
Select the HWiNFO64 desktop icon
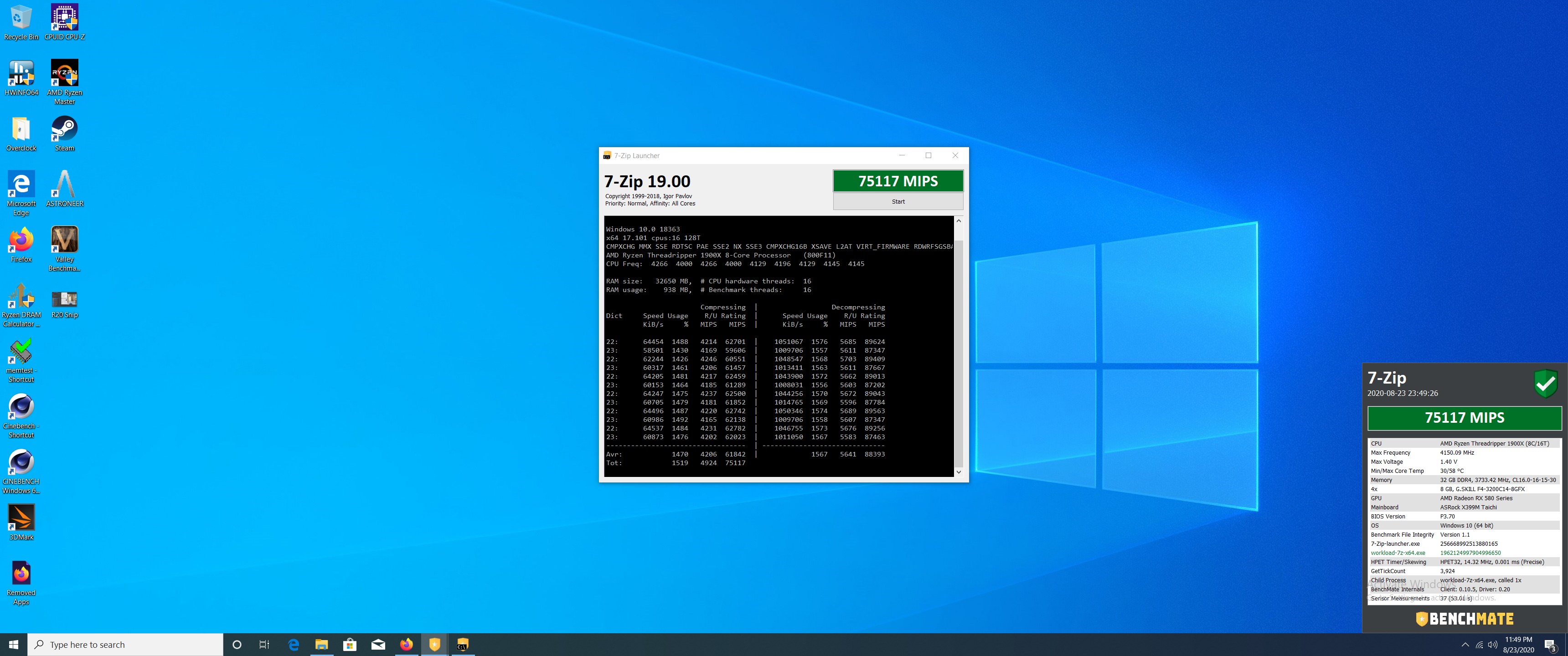tap(21, 78)
